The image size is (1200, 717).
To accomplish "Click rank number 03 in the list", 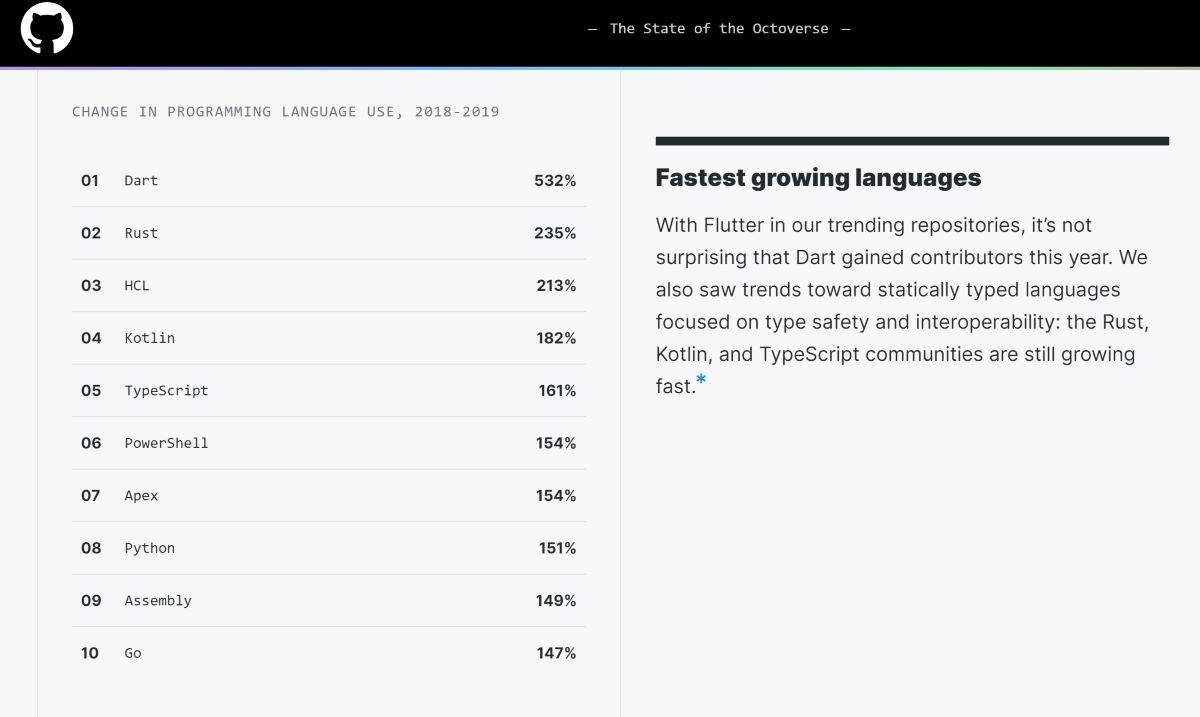I will [x=91, y=285].
